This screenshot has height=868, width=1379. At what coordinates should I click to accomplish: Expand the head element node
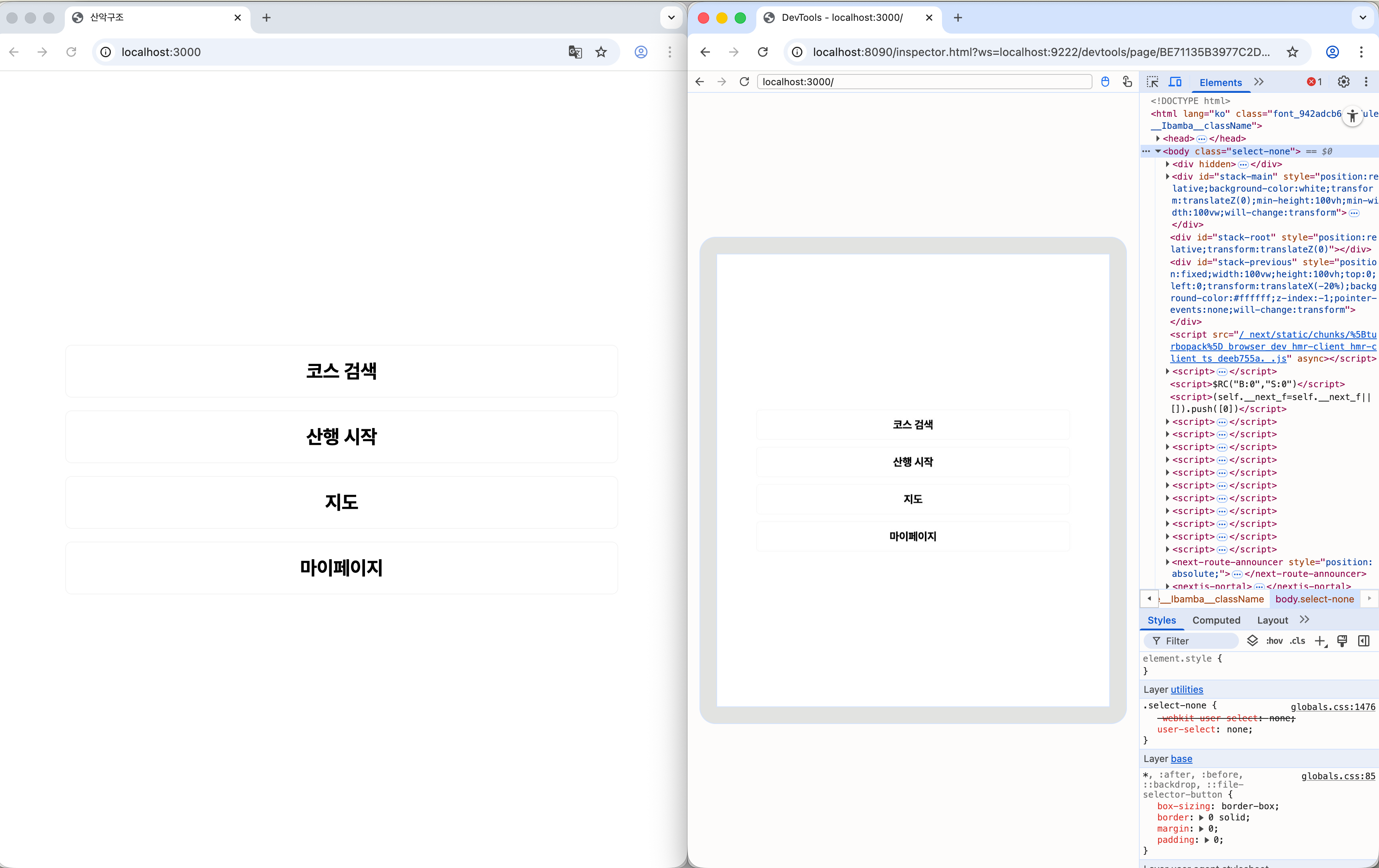click(1158, 138)
